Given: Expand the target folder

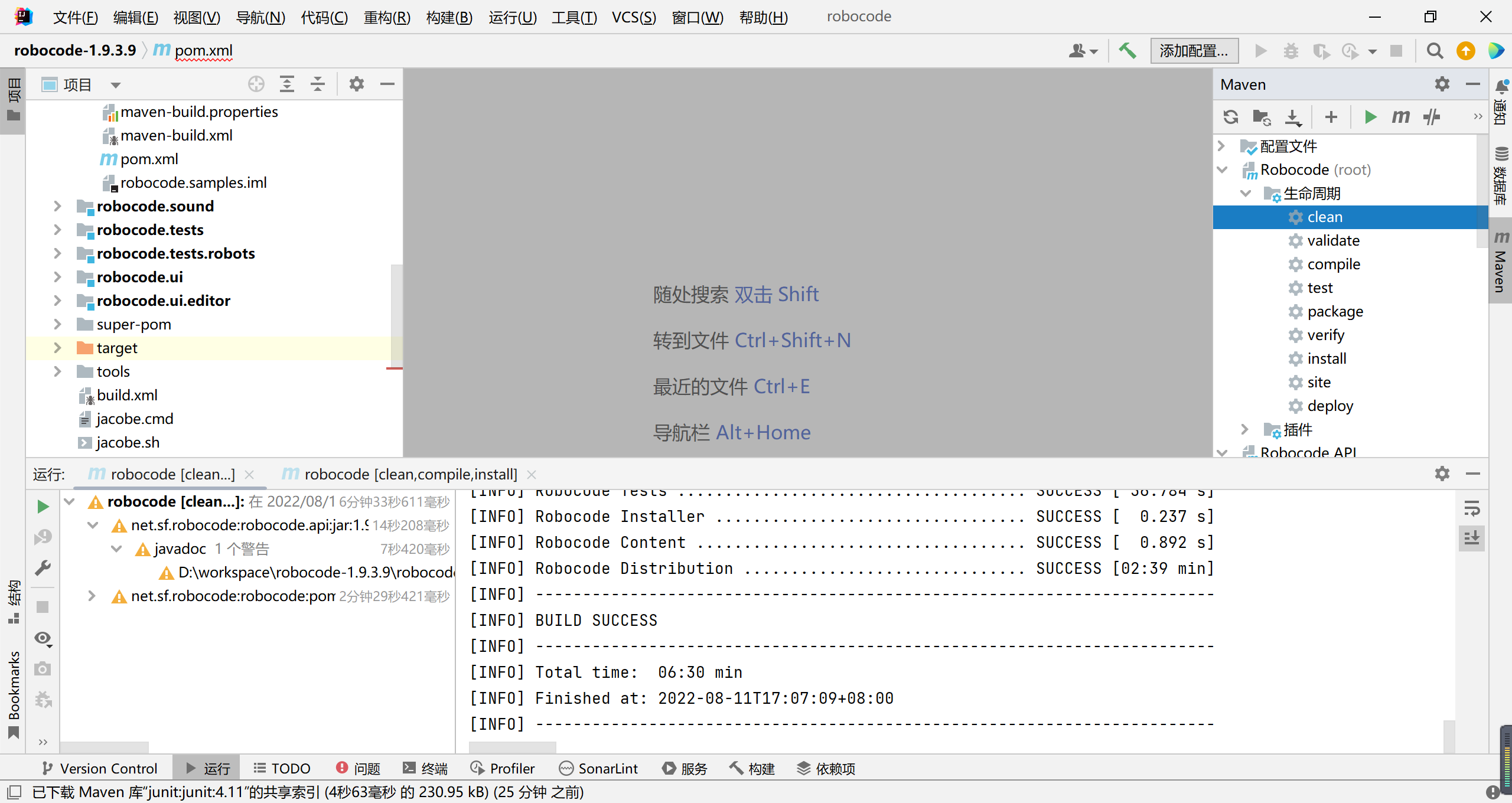Looking at the screenshot, I should [58, 348].
